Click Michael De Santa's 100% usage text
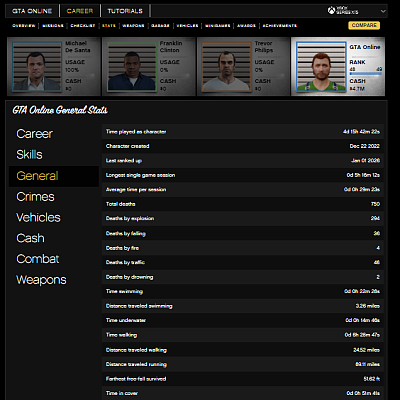The image size is (400, 400). pyautogui.click(x=72, y=70)
